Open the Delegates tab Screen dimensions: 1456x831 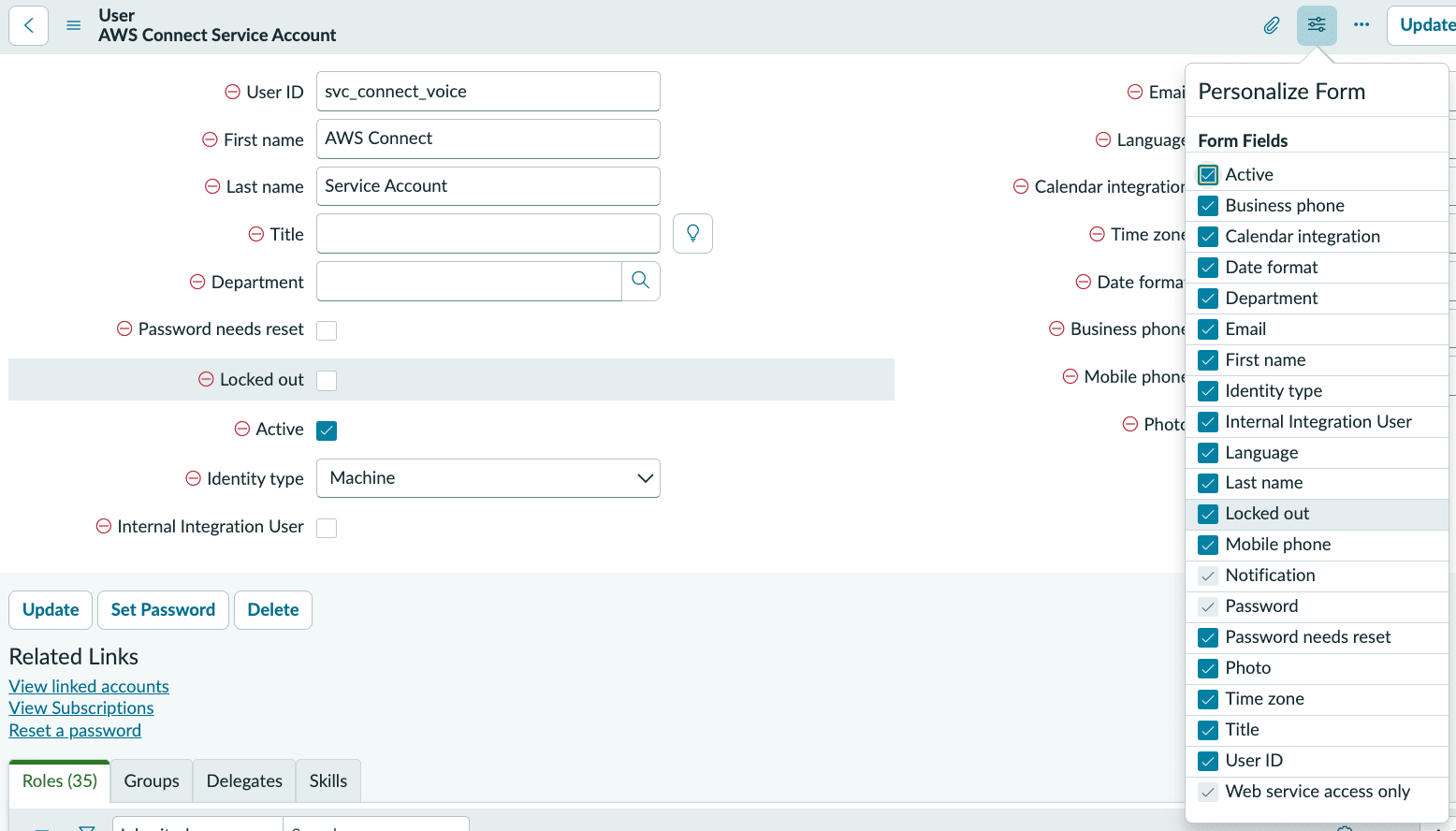pos(244,781)
